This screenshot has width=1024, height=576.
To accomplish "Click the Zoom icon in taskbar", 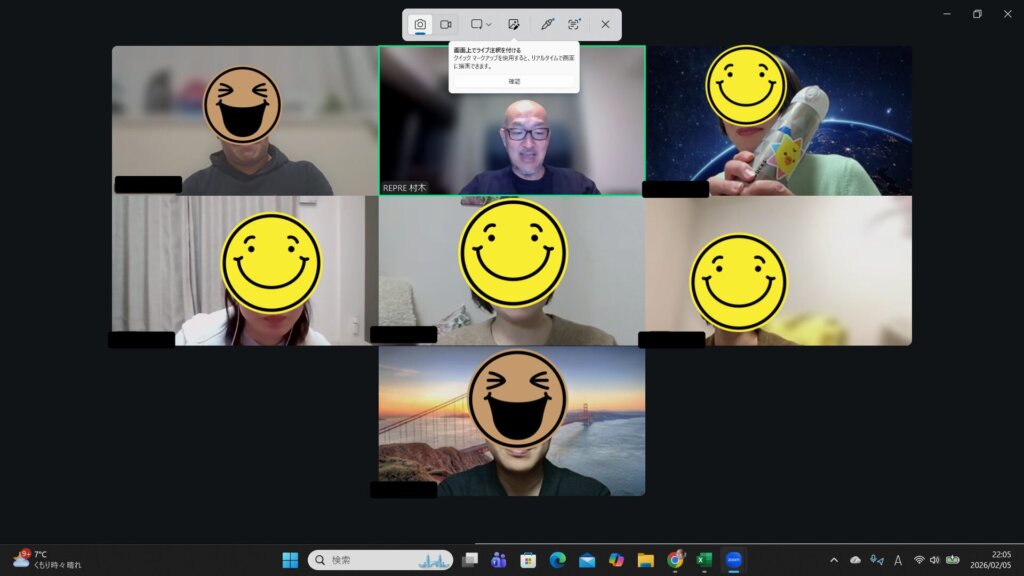I will pos(734,560).
